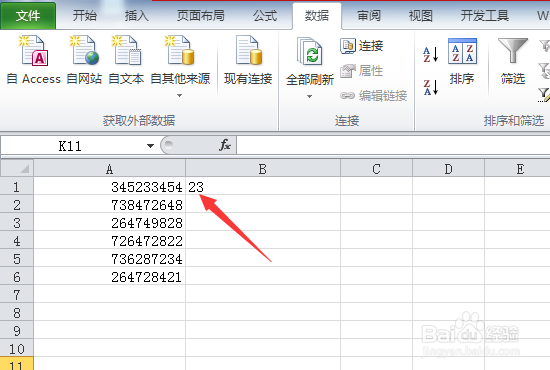Viewport: 550px width, 370px height.
Task: Select row 2 header
Action: pos(17,204)
